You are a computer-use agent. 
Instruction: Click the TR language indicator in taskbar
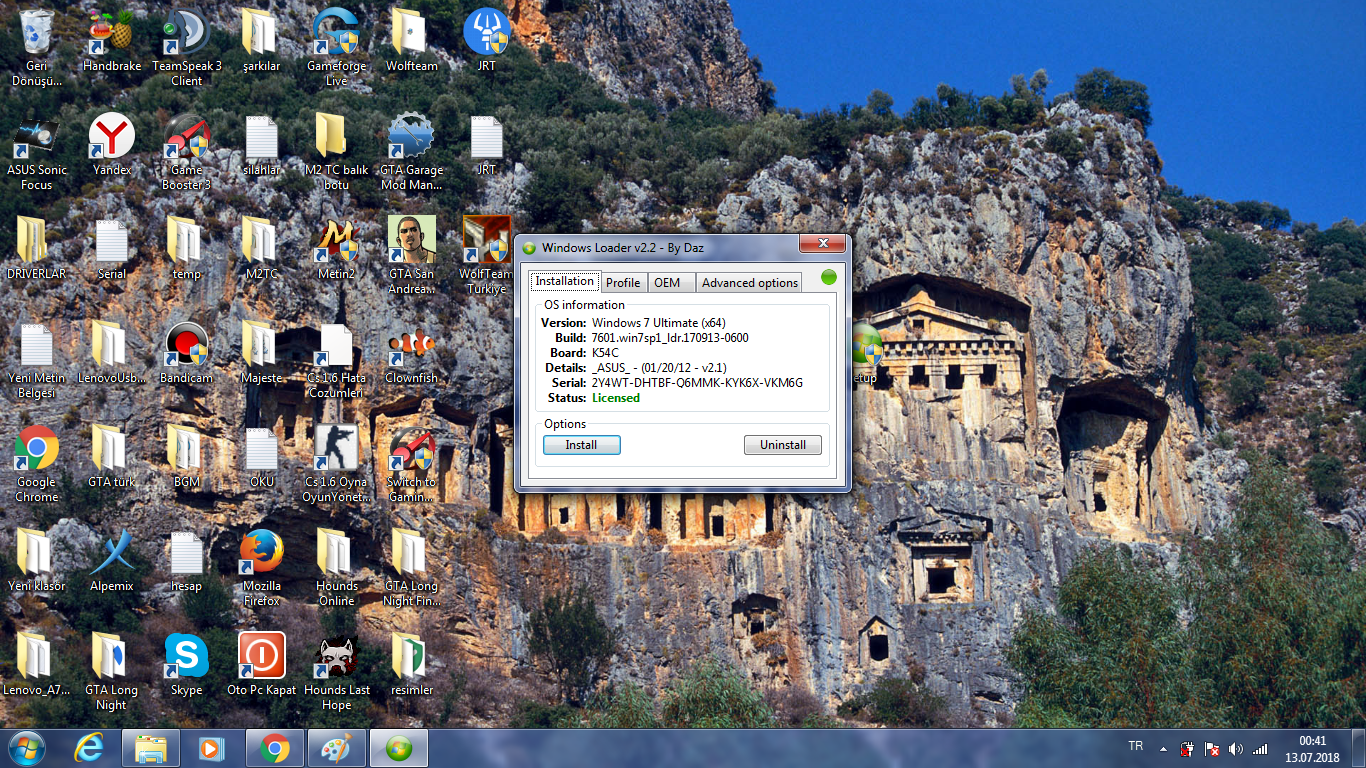1136,746
